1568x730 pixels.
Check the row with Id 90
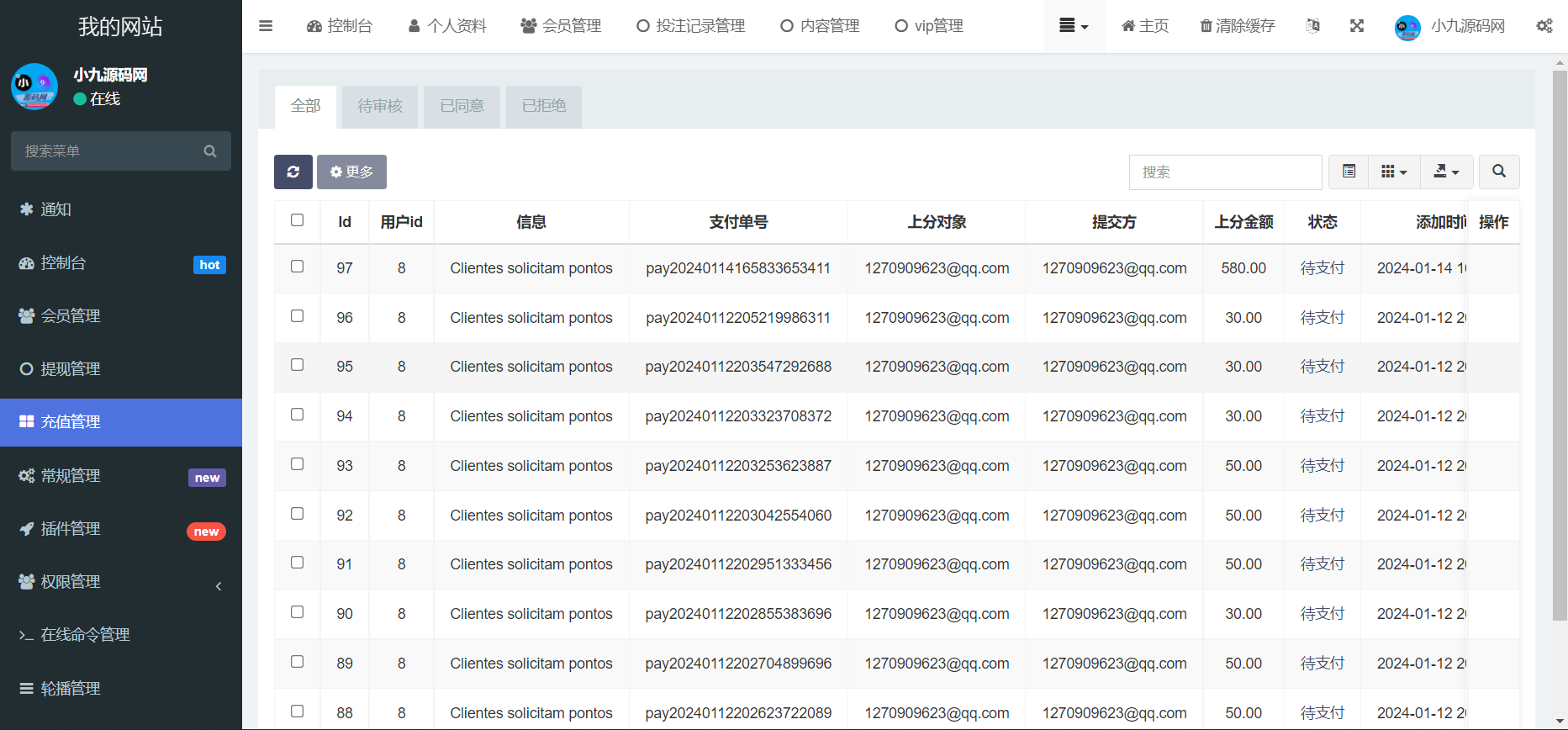tap(297, 612)
